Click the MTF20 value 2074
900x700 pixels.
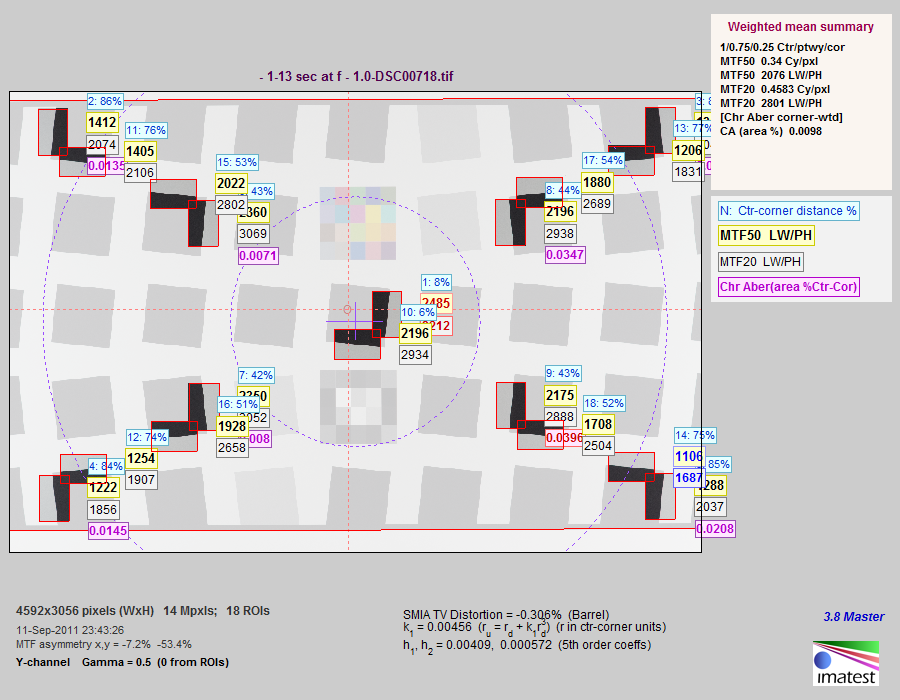point(102,144)
